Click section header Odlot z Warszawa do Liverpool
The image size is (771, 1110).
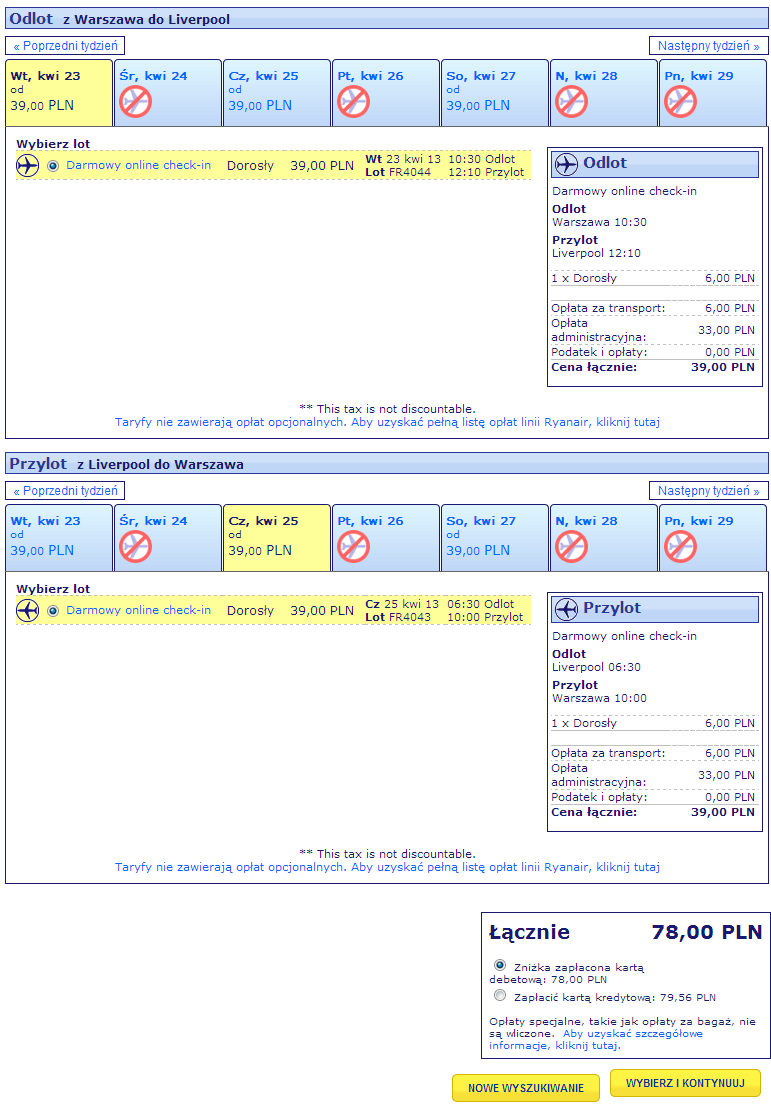tap(387, 18)
